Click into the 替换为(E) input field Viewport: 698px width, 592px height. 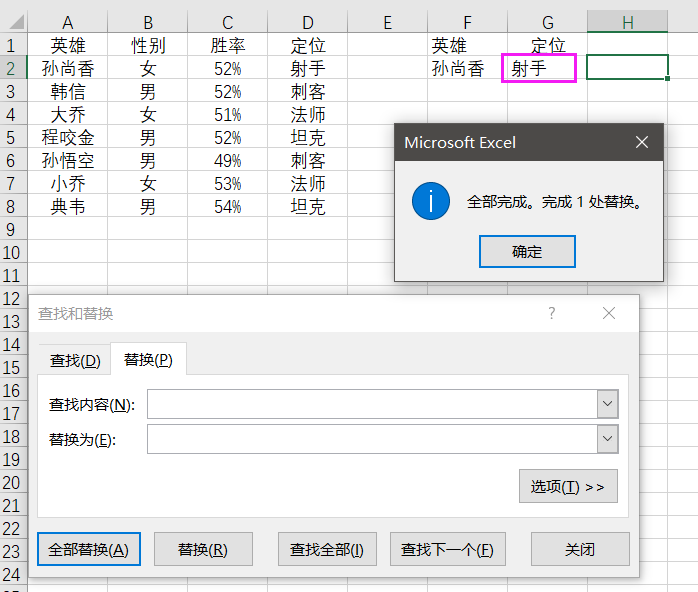click(372, 439)
